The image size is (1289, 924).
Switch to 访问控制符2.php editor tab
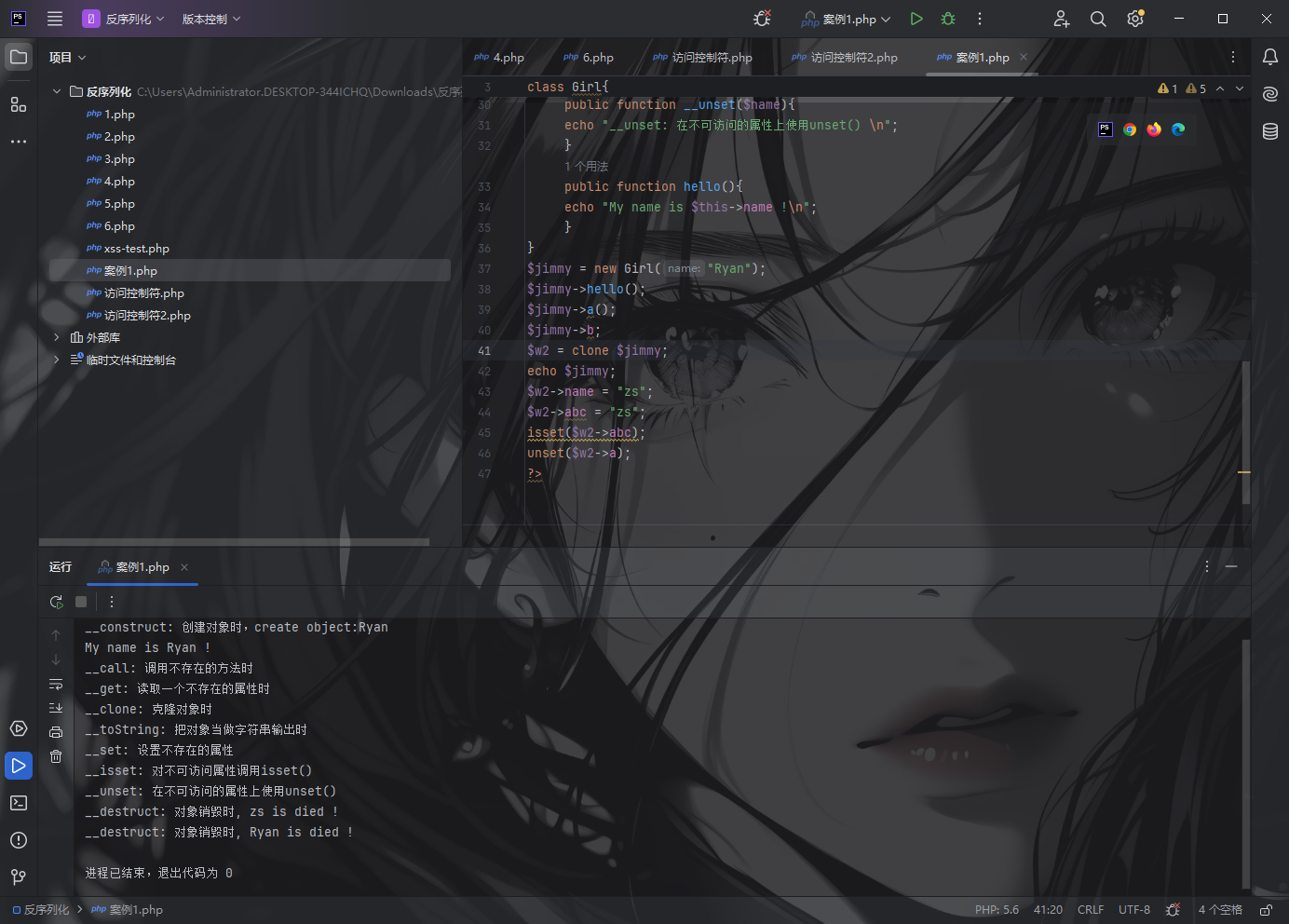click(x=845, y=57)
